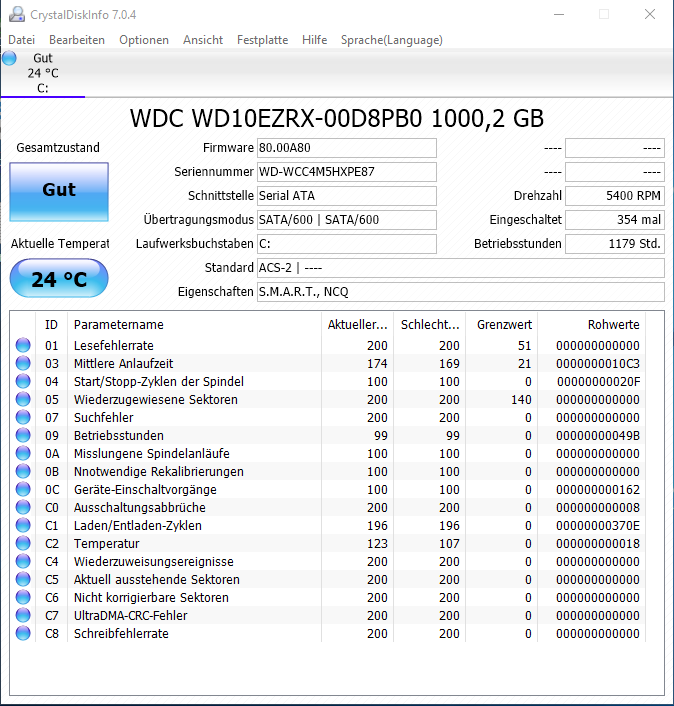Open the Bearbeiten menu
Image resolution: width=674 pixels, height=706 pixels.
click(77, 40)
